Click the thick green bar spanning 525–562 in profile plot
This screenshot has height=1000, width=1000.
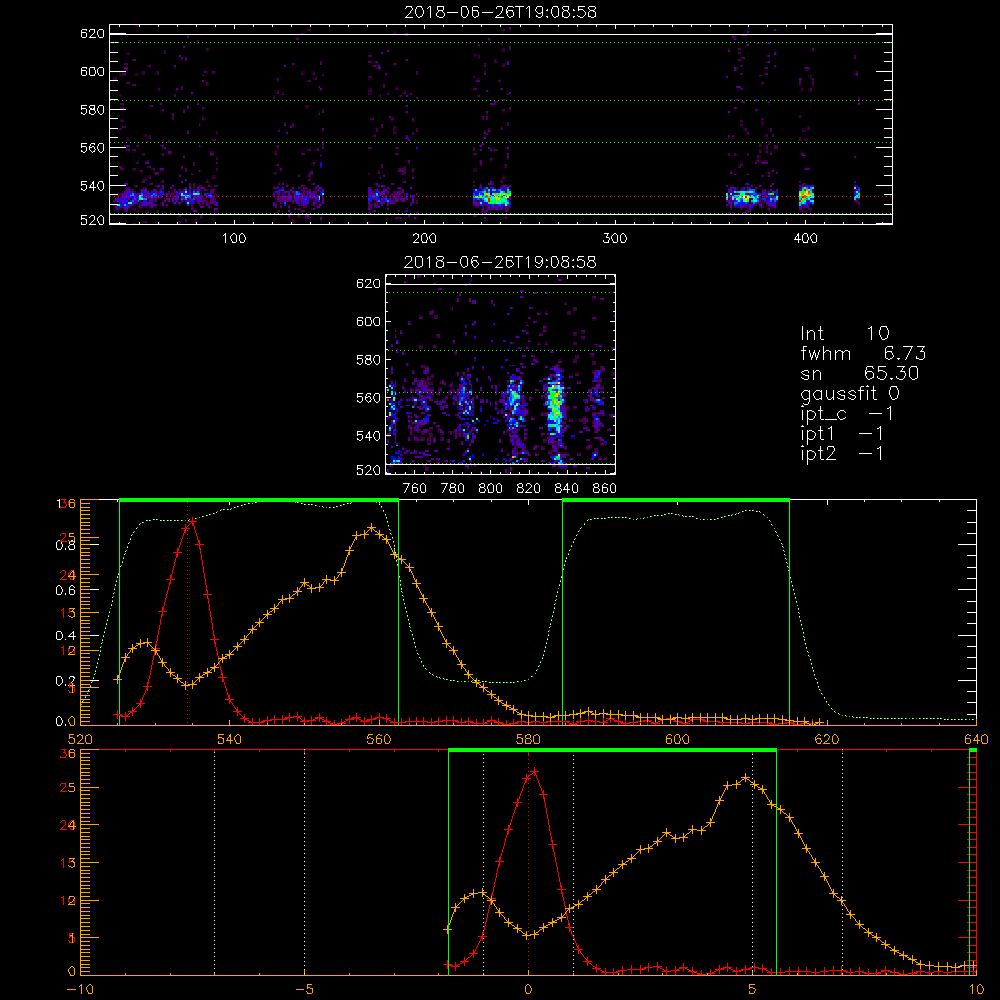pos(259,501)
